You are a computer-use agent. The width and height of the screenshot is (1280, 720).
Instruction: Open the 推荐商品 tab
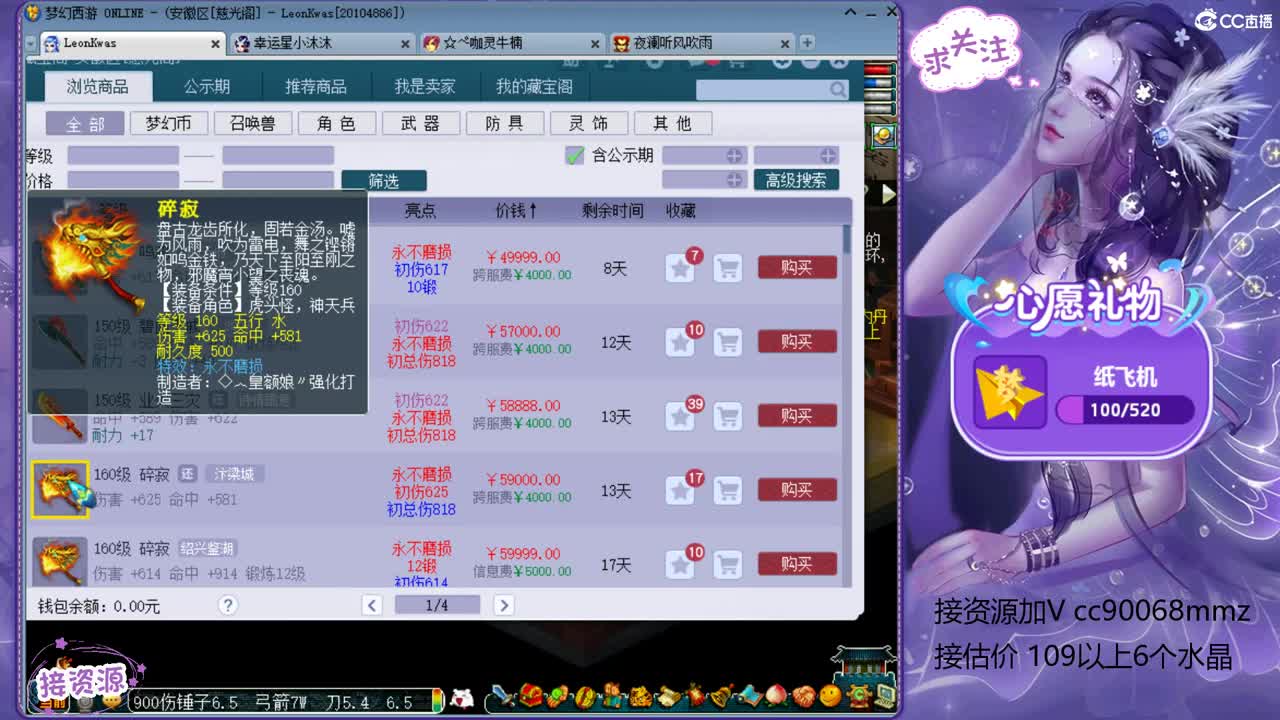pyautogui.click(x=318, y=86)
